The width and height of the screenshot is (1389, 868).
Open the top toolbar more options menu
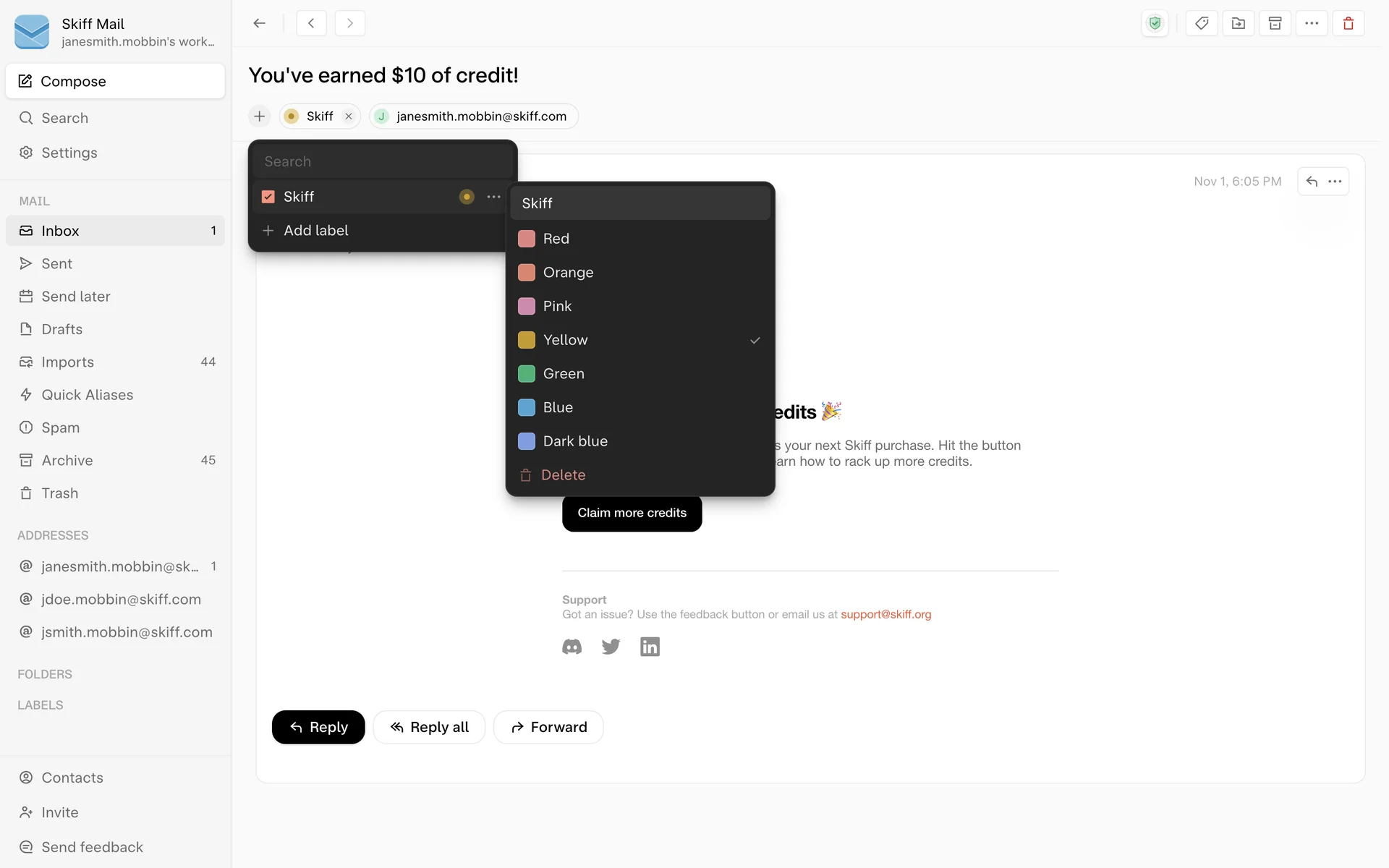click(x=1312, y=23)
